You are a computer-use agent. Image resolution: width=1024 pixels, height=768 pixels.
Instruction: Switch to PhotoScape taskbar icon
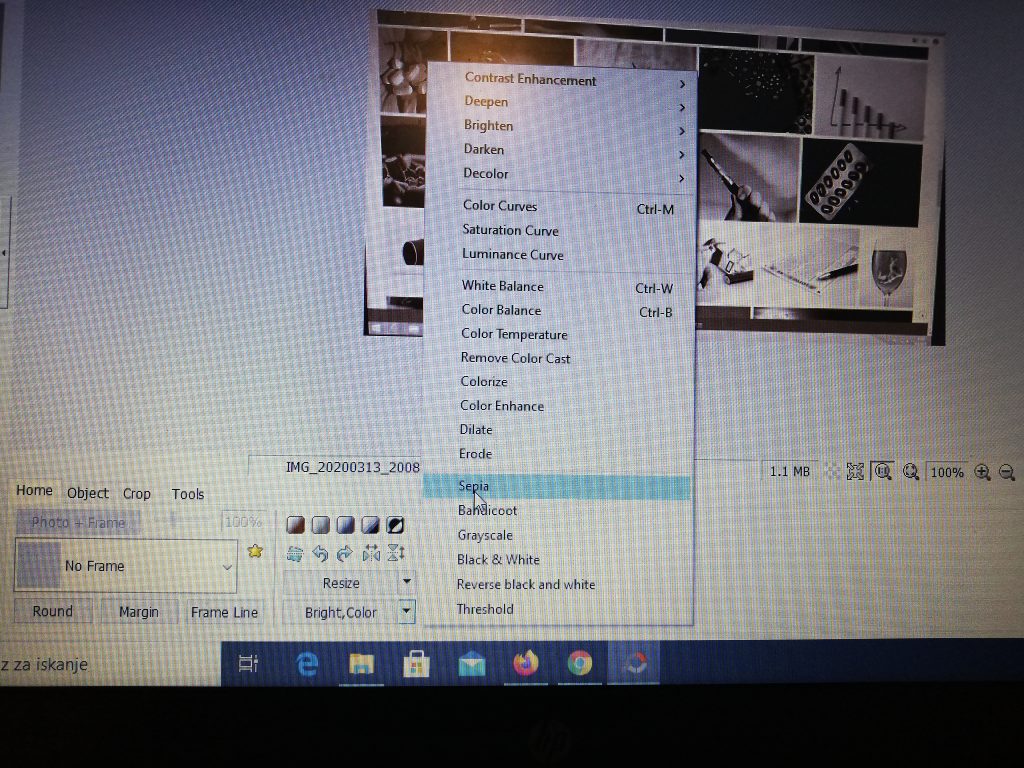click(633, 664)
